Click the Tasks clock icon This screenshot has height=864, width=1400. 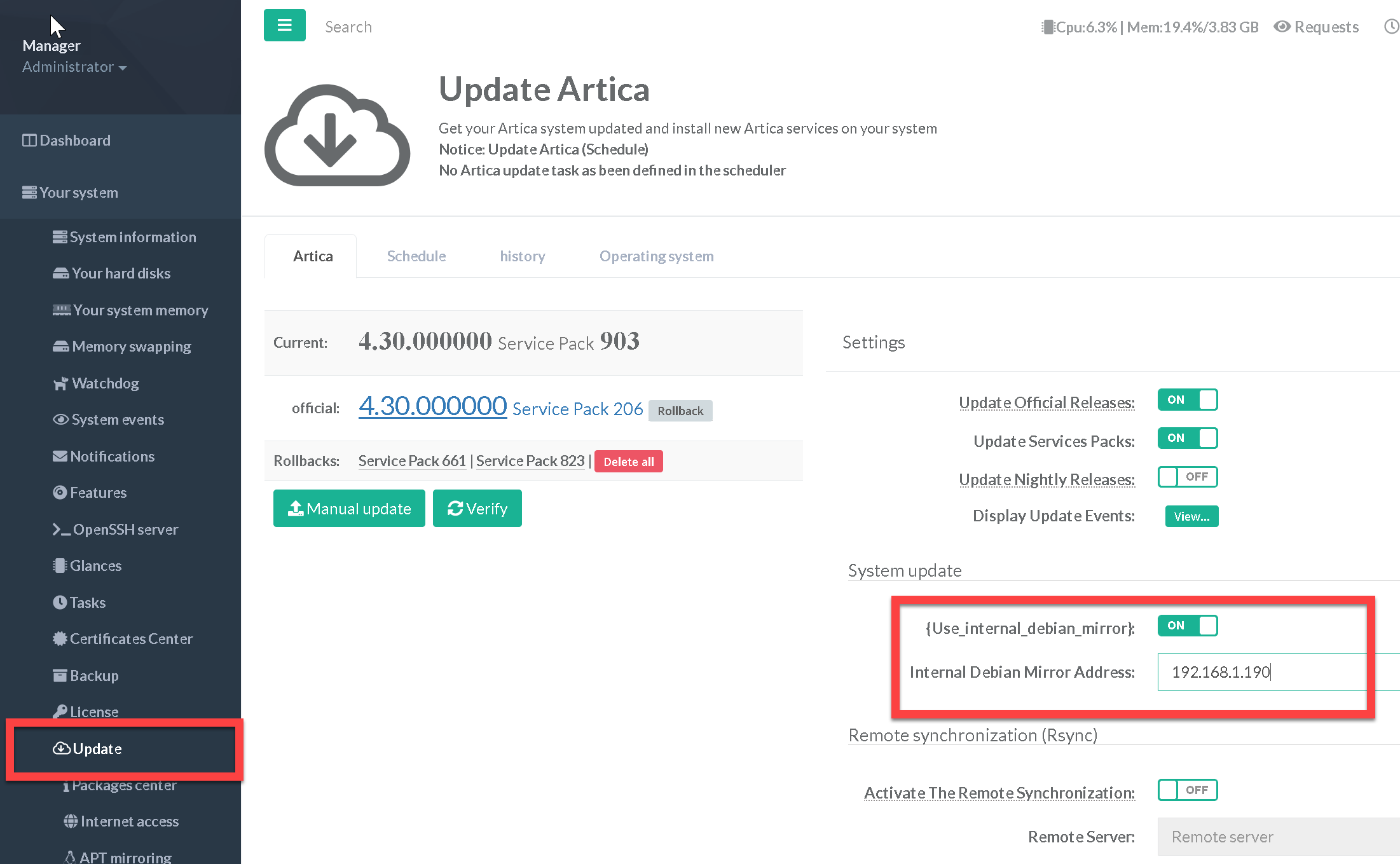pyautogui.click(x=60, y=603)
